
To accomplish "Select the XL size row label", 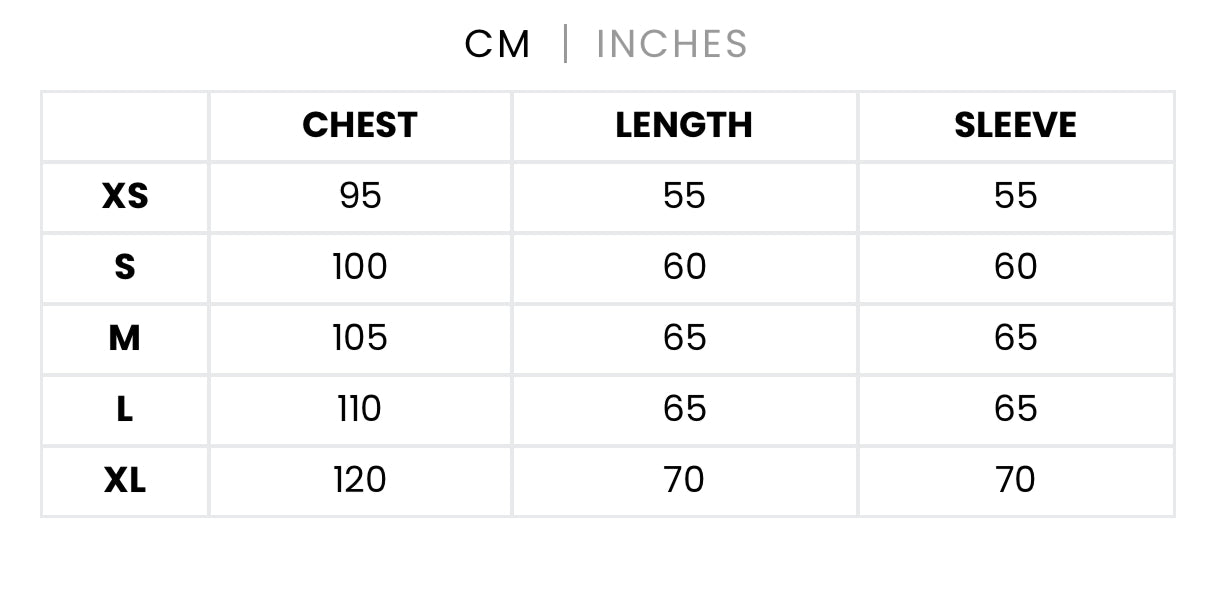I will 125,480.
